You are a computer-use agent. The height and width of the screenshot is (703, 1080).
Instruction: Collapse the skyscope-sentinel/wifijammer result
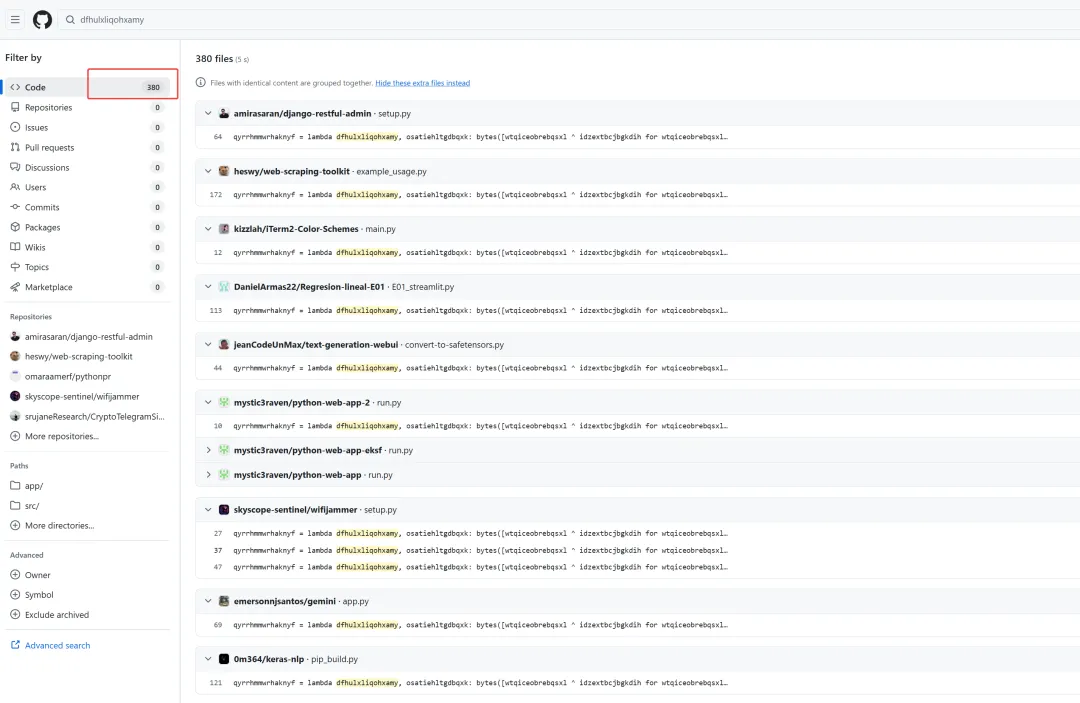[x=208, y=510]
